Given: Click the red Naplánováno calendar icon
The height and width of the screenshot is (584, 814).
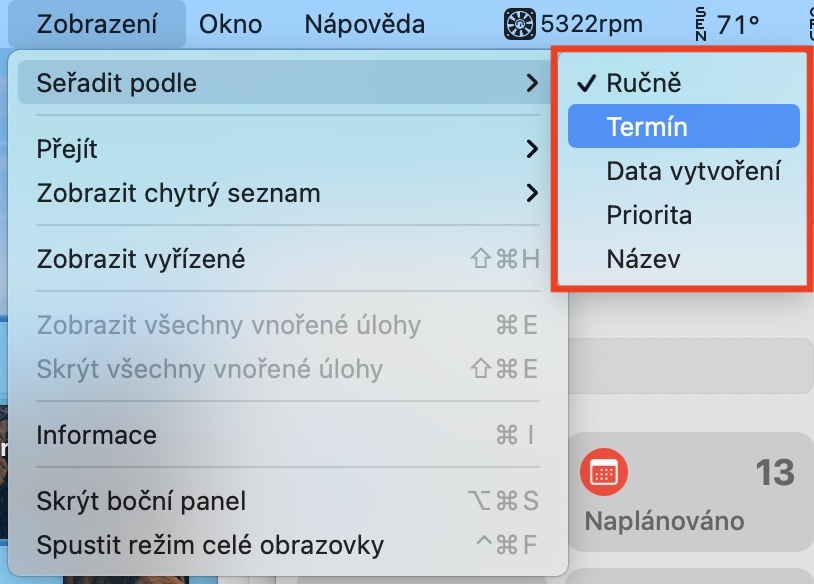Looking at the screenshot, I should [604, 473].
